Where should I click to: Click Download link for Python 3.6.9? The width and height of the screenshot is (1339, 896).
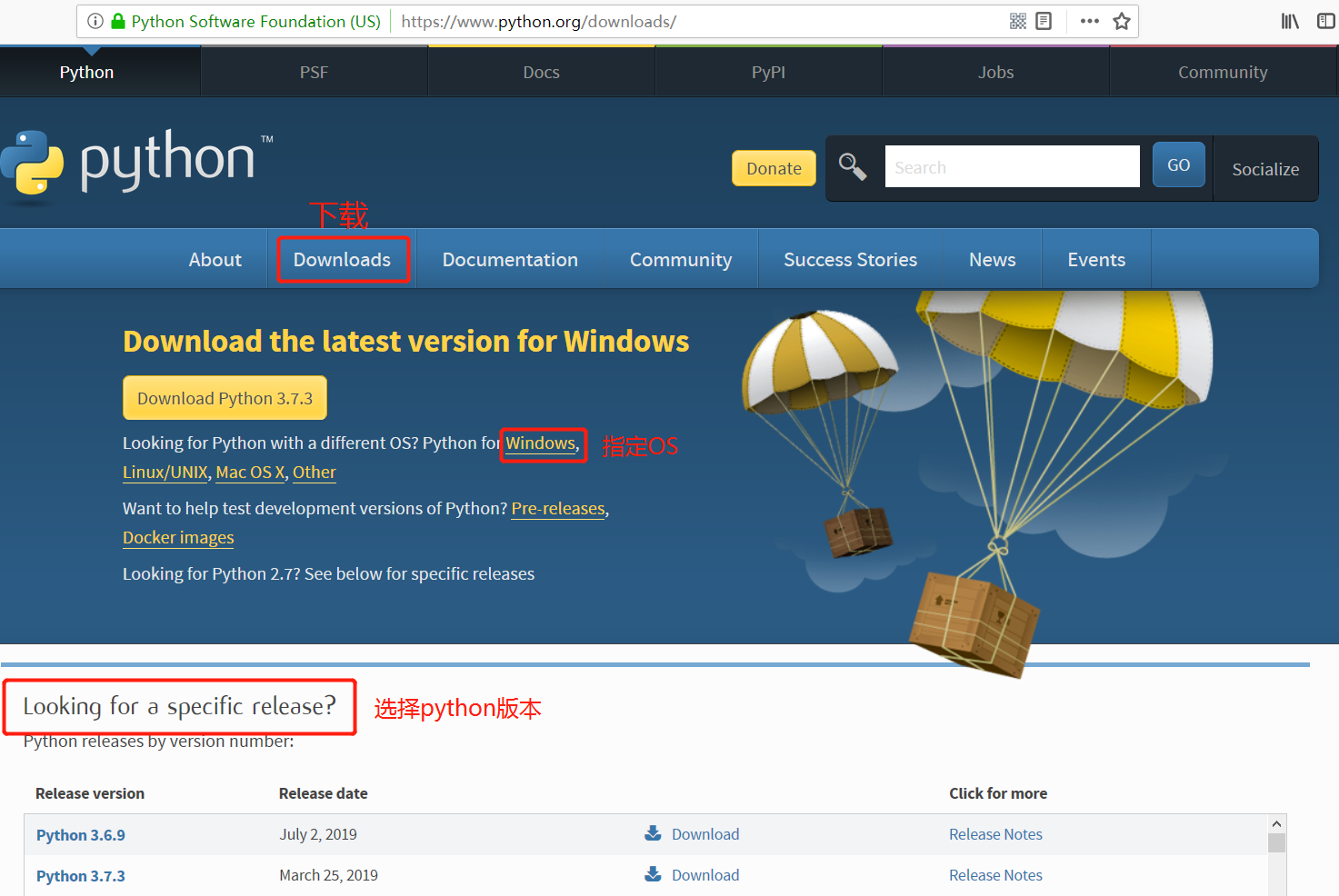pos(705,834)
